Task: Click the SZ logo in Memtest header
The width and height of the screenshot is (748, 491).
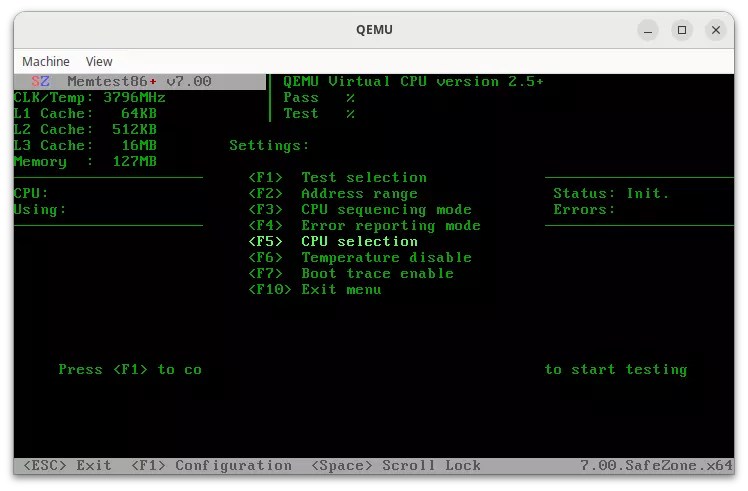Action: pyautogui.click(x=41, y=81)
